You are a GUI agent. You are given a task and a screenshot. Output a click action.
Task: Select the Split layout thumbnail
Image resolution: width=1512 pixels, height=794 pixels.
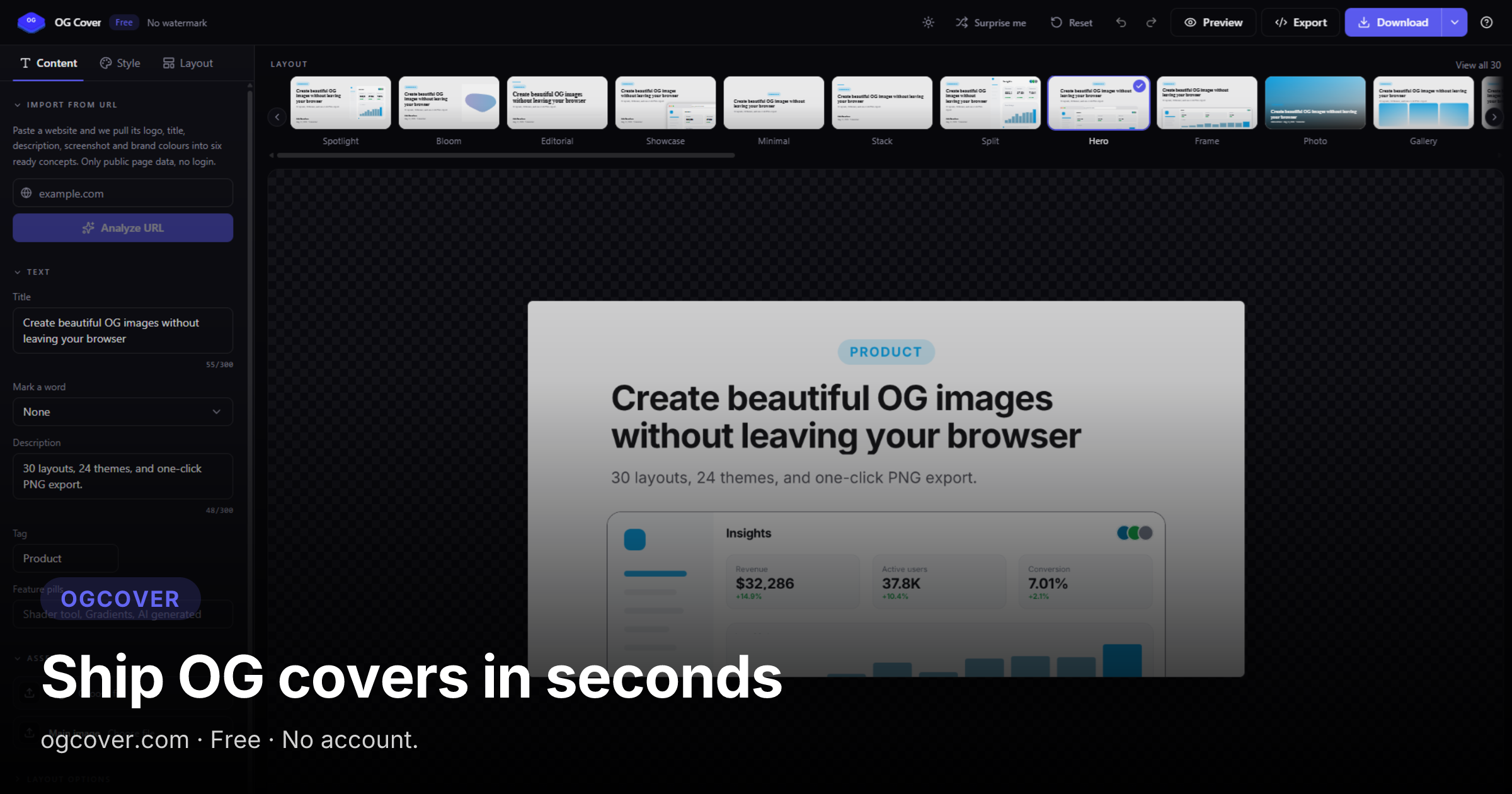(x=990, y=103)
